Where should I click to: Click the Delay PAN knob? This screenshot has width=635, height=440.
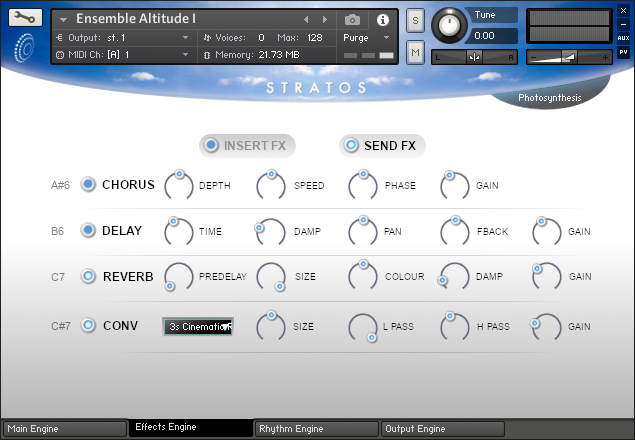click(363, 231)
